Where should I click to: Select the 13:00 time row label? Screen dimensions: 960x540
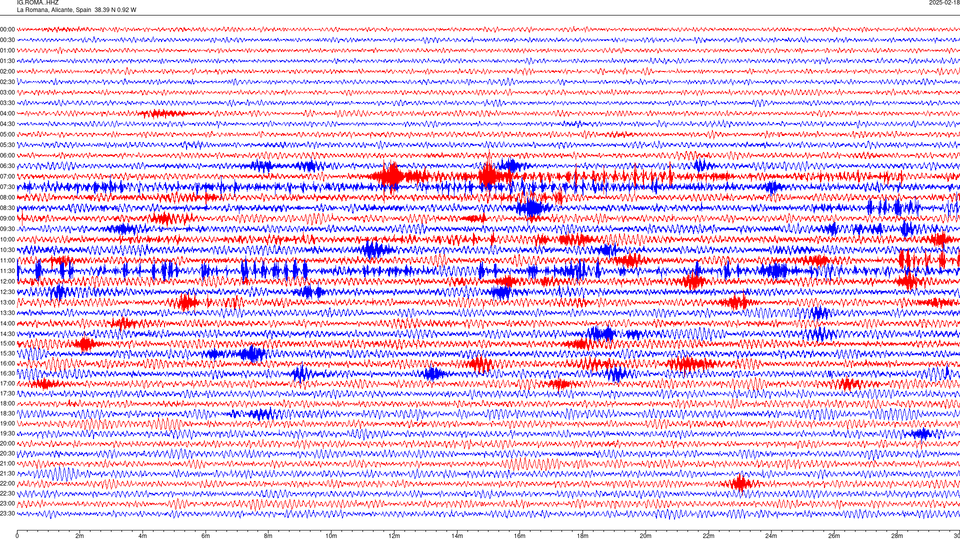7,302
